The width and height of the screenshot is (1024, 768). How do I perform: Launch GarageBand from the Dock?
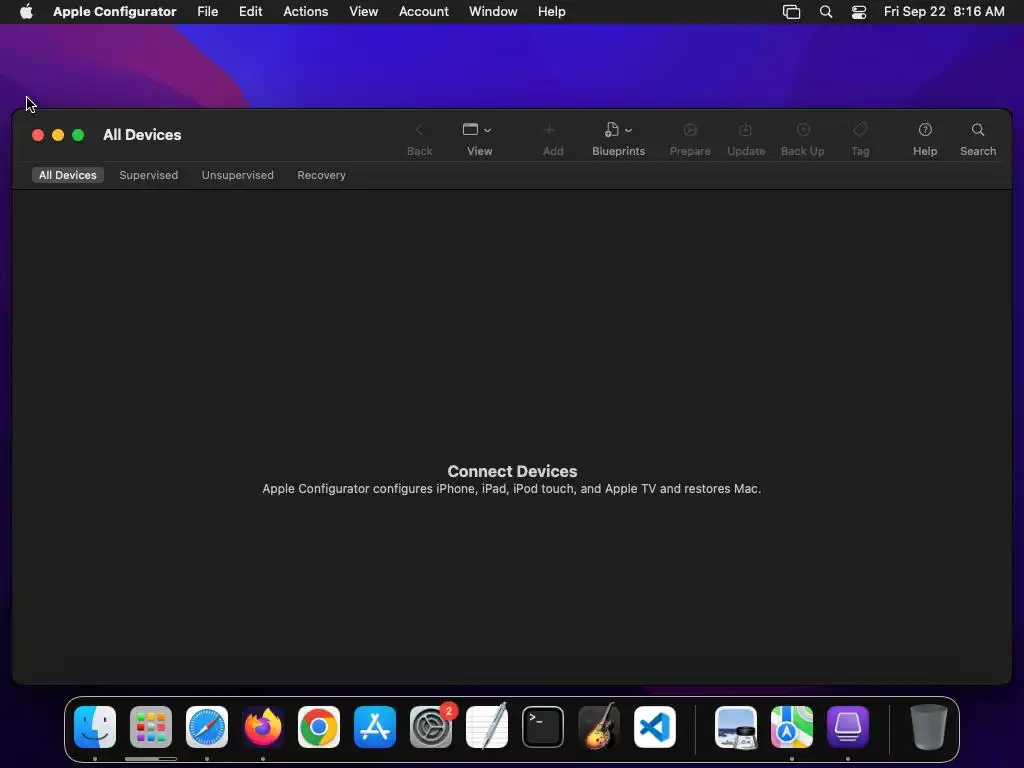tap(599, 726)
